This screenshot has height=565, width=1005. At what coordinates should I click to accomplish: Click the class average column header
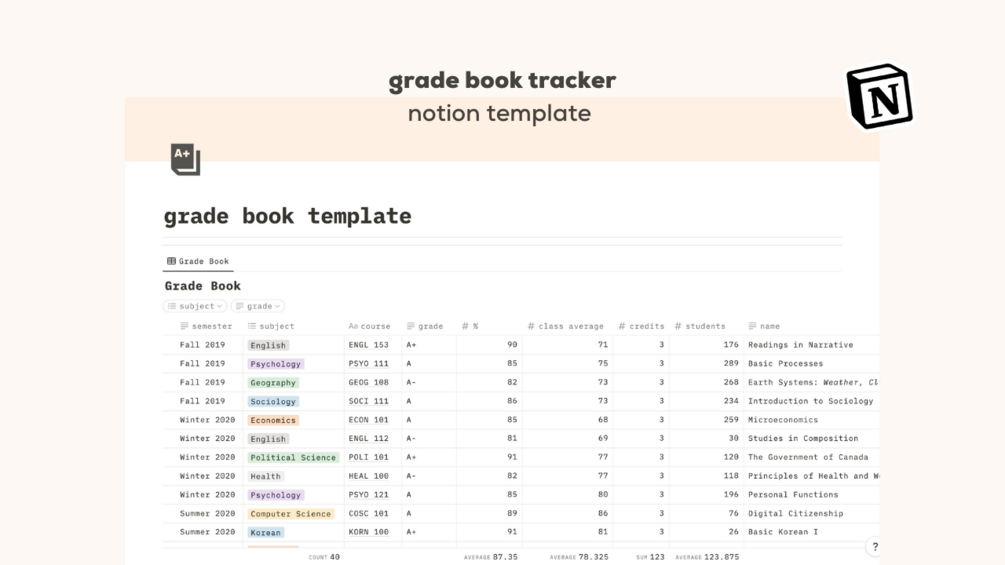pos(565,326)
